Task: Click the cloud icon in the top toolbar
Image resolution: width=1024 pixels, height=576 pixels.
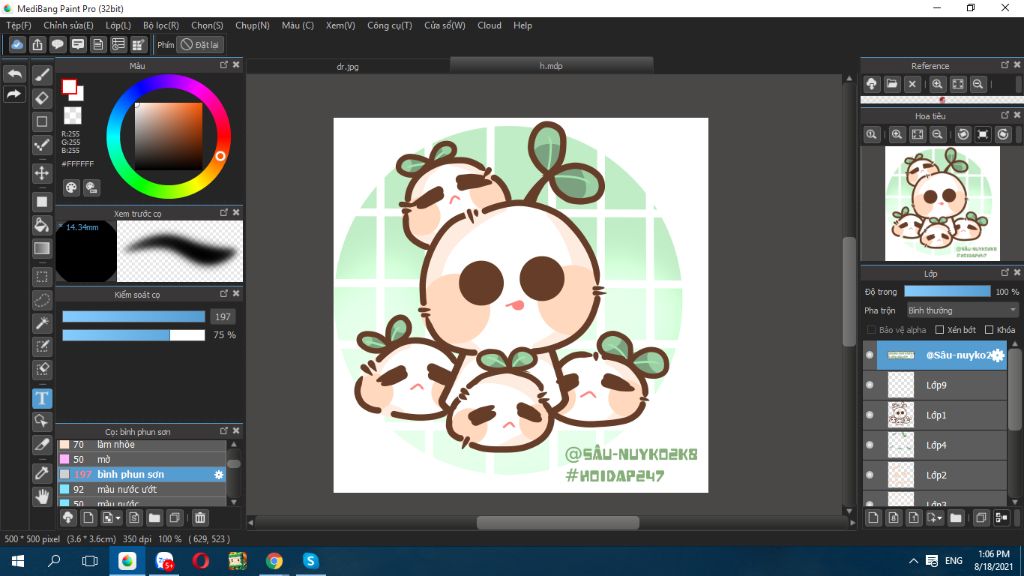Action: (x=17, y=44)
